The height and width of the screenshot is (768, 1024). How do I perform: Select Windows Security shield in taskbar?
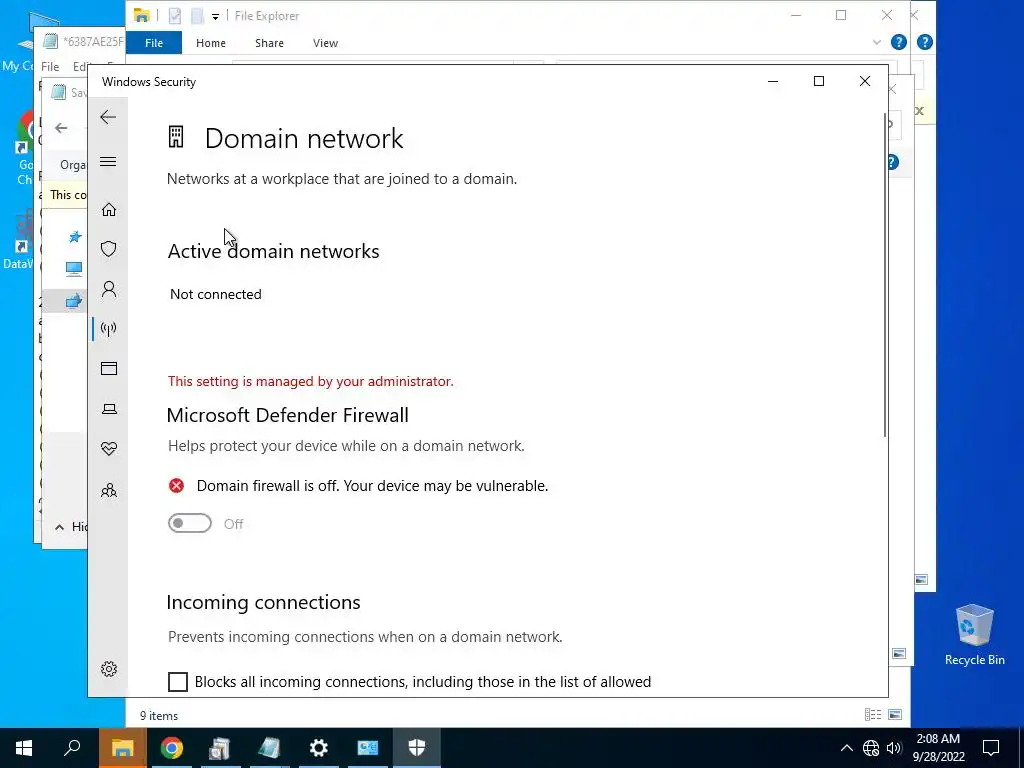(x=417, y=748)
